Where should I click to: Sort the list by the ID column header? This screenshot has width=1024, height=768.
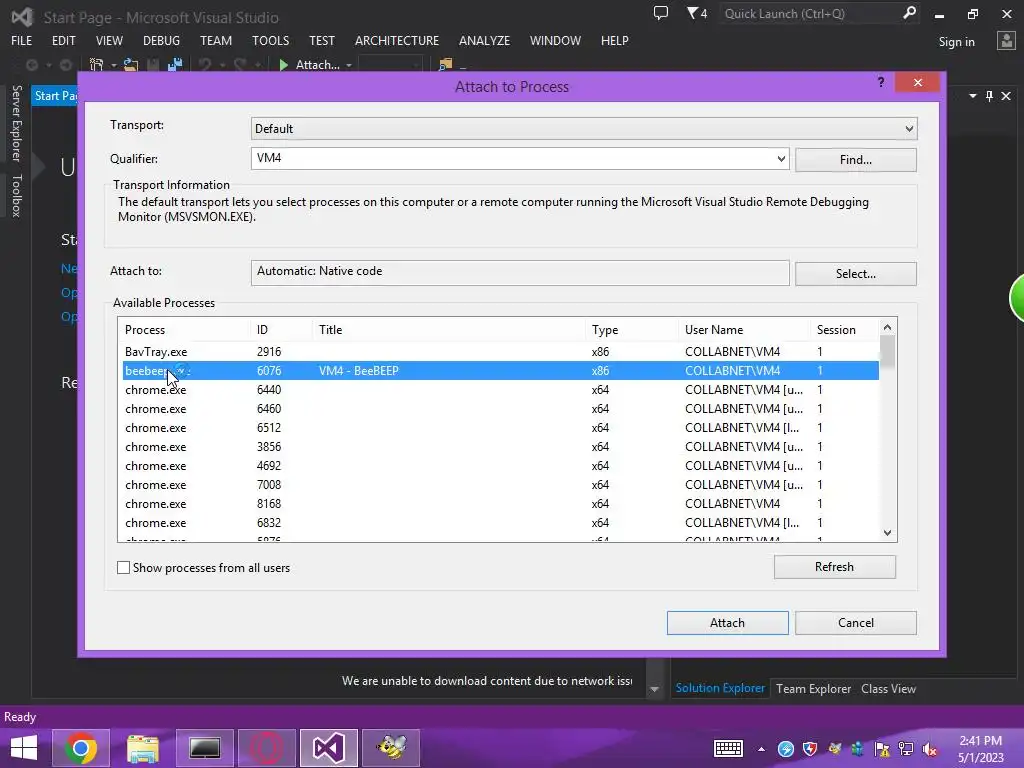[281, 330]
